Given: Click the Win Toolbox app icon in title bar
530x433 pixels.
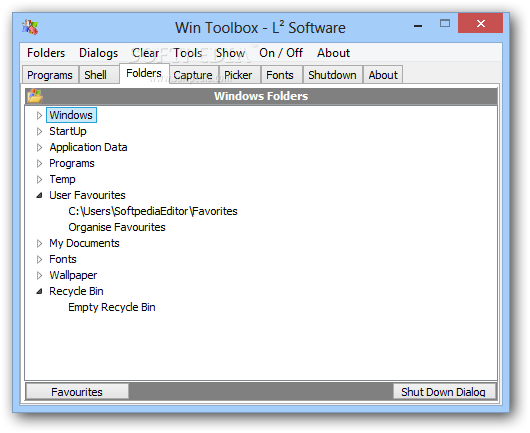Looking at the screenshot, I should [x=30, y=27].
